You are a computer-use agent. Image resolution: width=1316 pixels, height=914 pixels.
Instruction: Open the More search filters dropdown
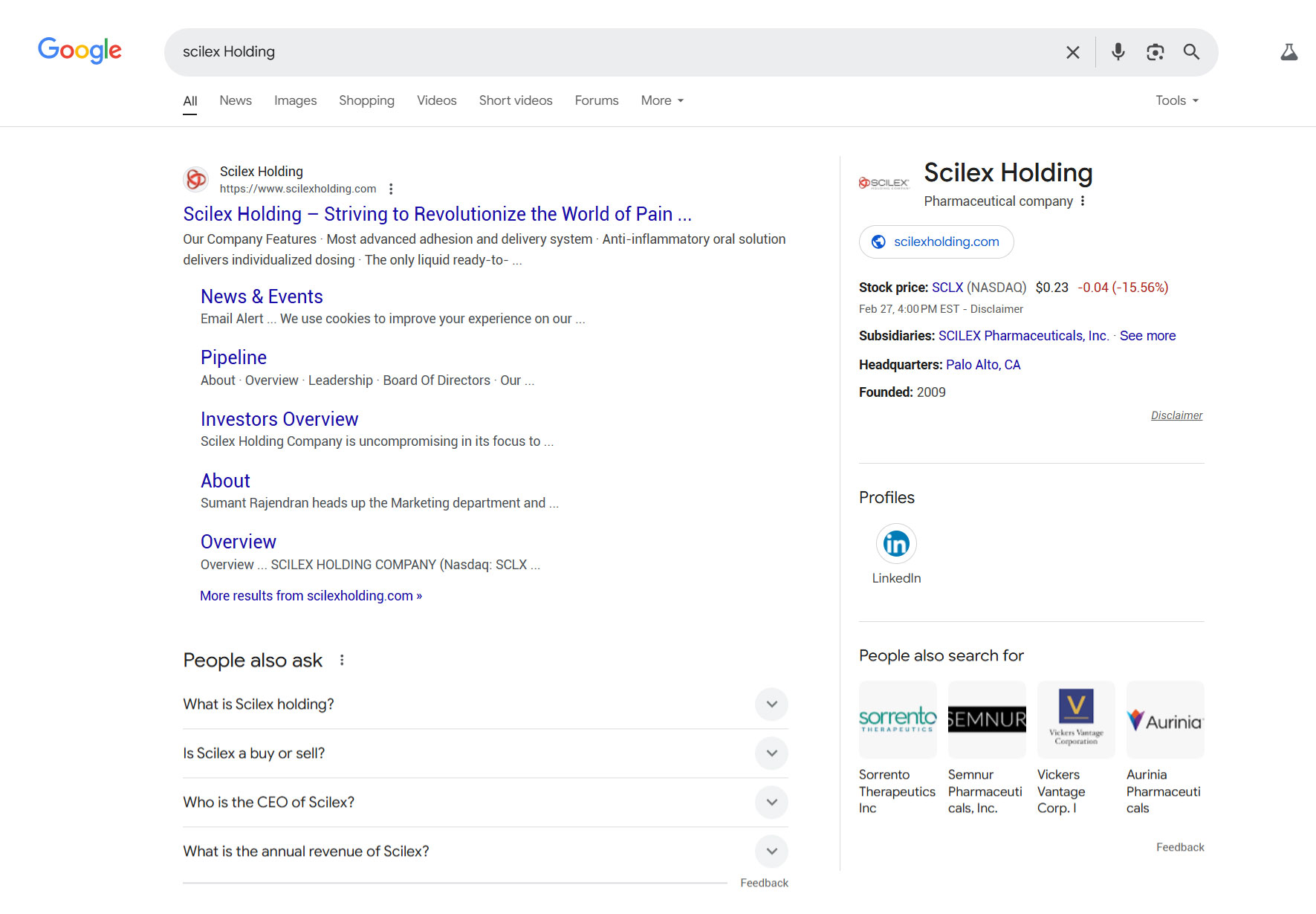click(x=662, y=100)
